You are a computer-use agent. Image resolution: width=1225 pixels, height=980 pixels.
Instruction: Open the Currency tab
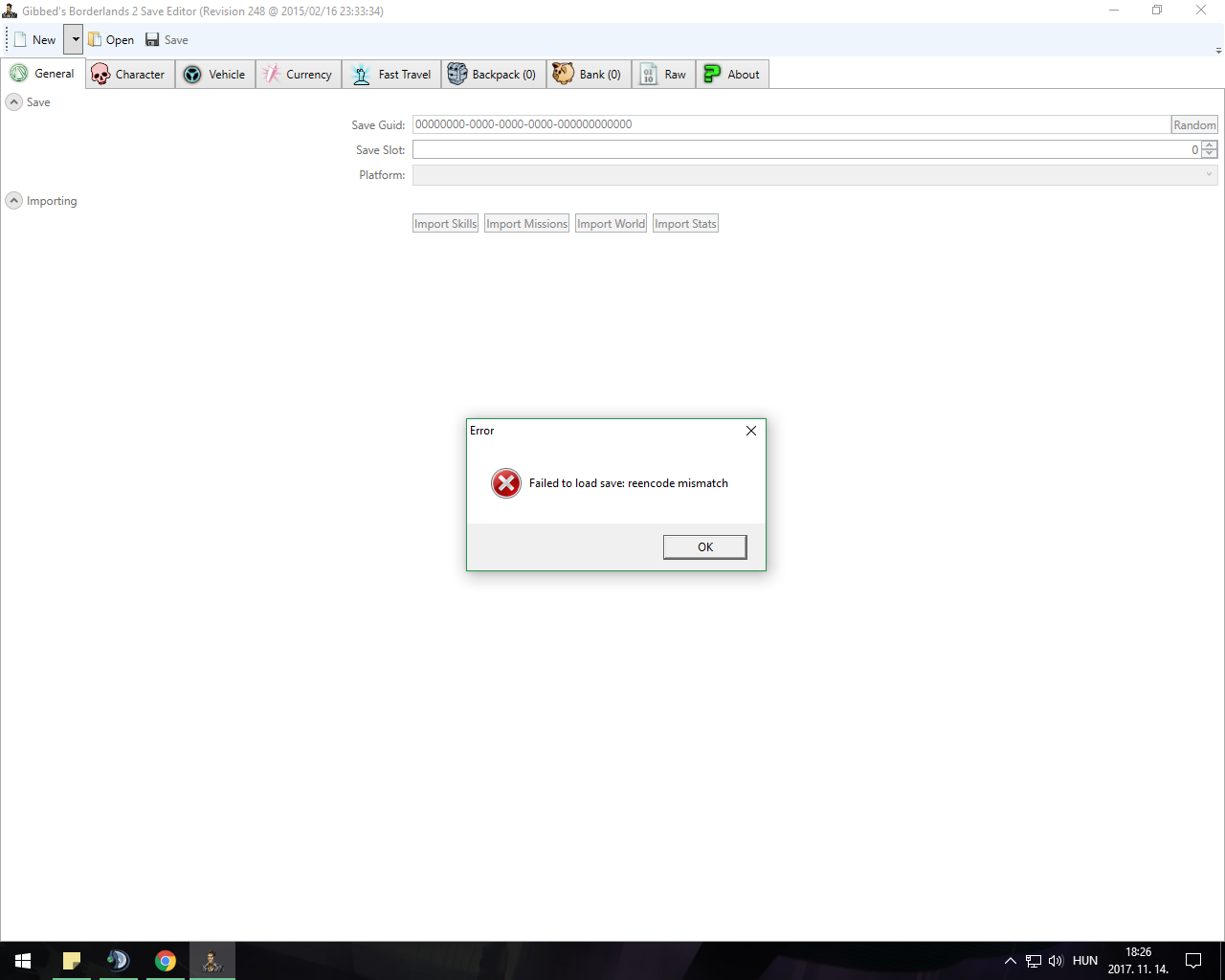point(299,75)
